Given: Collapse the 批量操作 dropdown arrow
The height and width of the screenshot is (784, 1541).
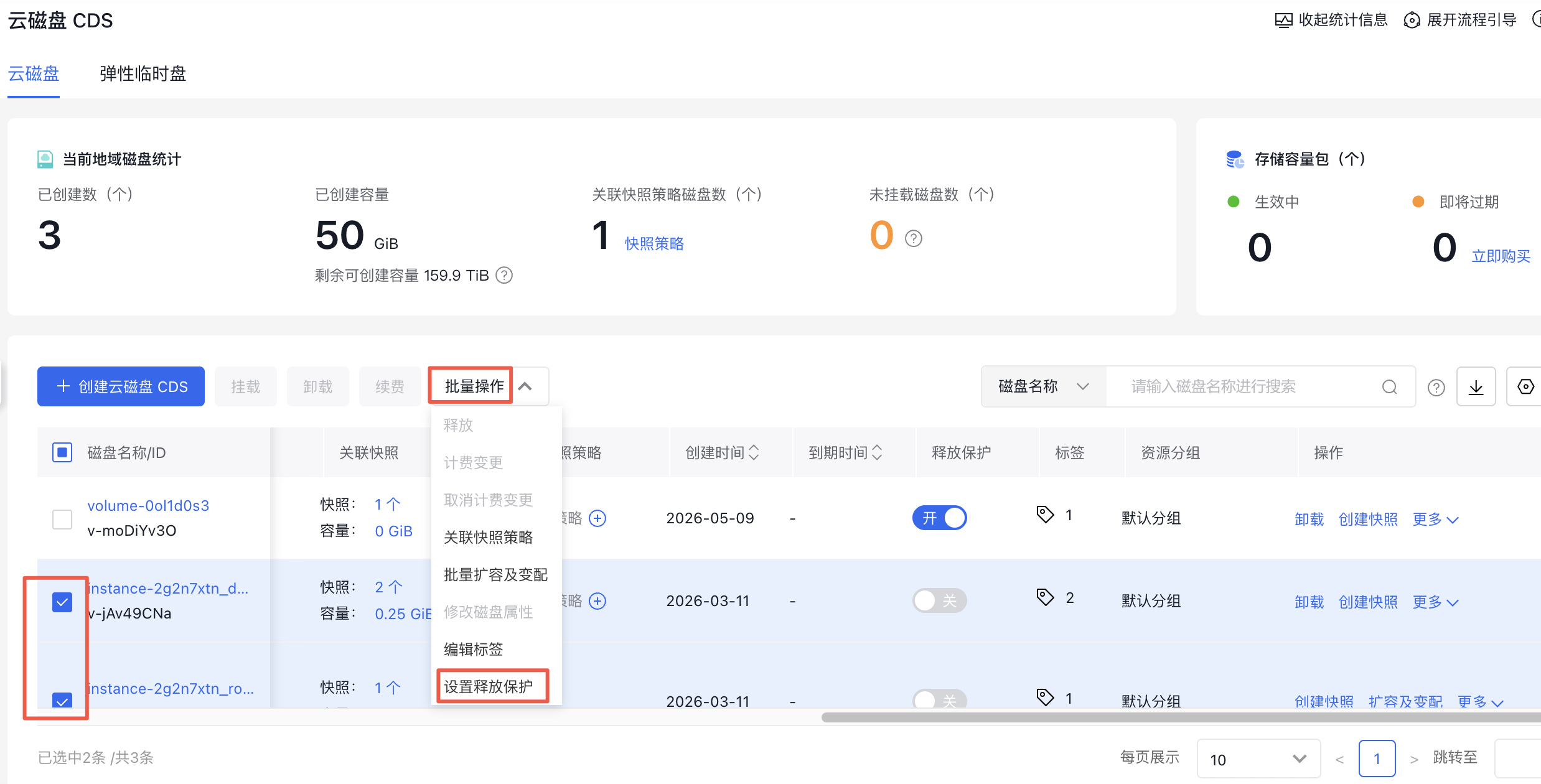Looking at the screenshot, I should pyautogui.click(x=525, y=386).
